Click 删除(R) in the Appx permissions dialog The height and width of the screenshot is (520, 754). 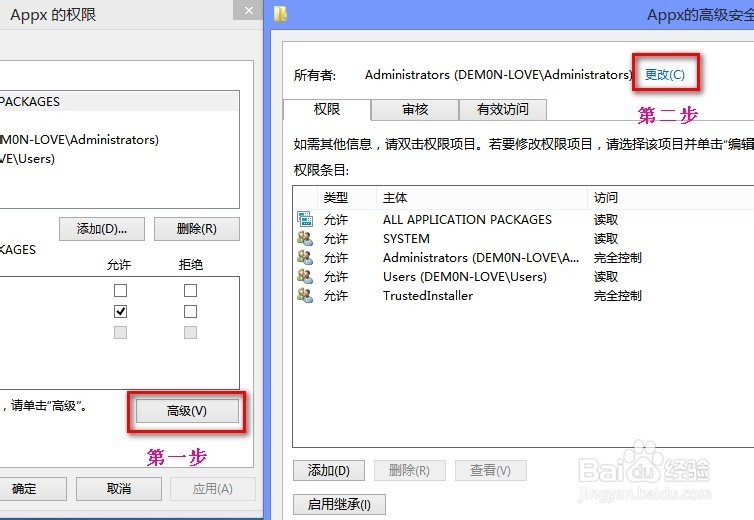pyautogui.click(x=197, y=229)
